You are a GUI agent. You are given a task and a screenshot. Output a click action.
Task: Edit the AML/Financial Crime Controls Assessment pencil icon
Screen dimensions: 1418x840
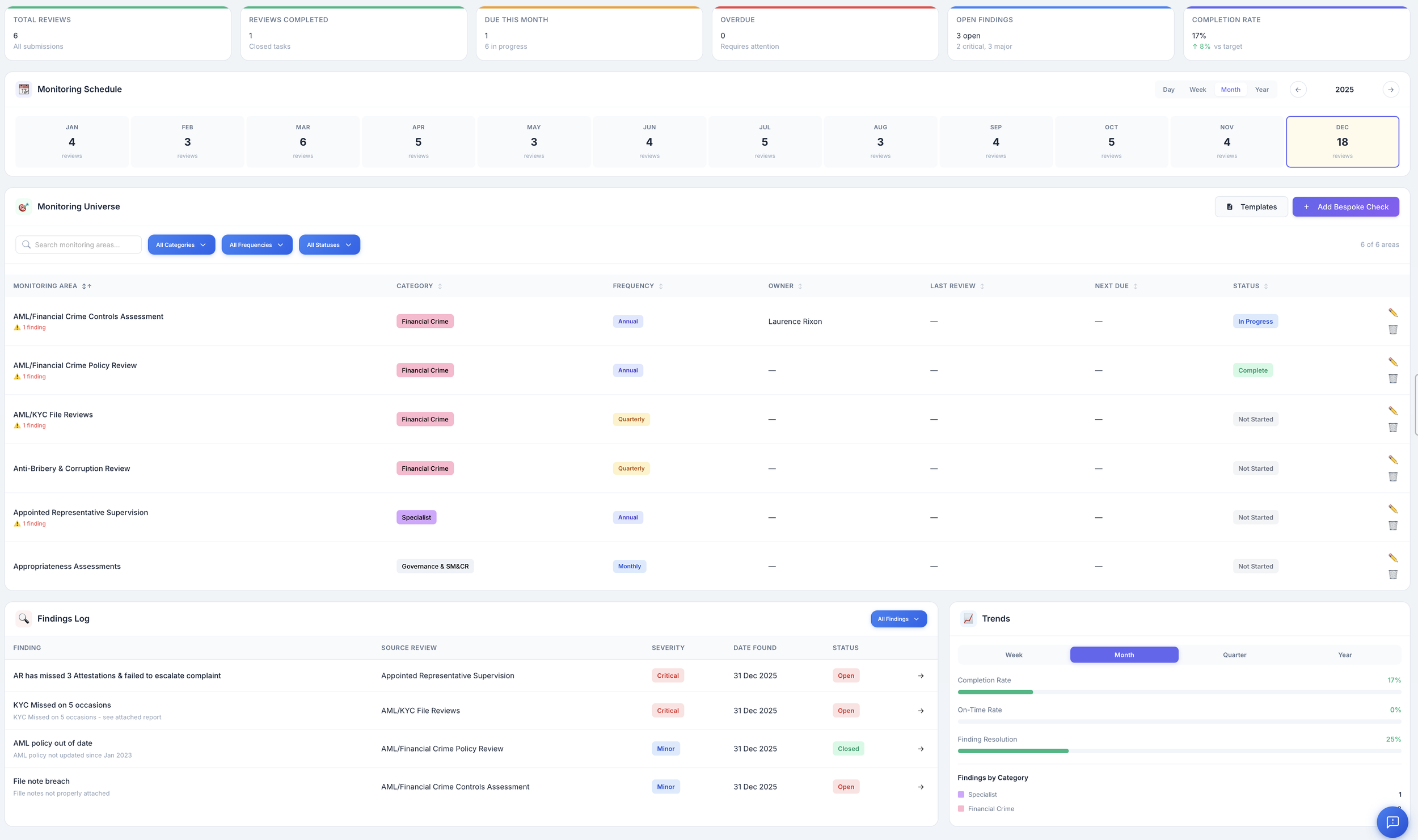(1392, 313)
